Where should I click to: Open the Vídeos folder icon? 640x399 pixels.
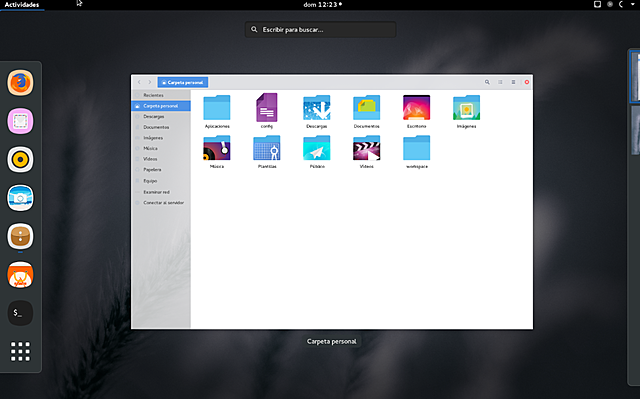point(367,148)
